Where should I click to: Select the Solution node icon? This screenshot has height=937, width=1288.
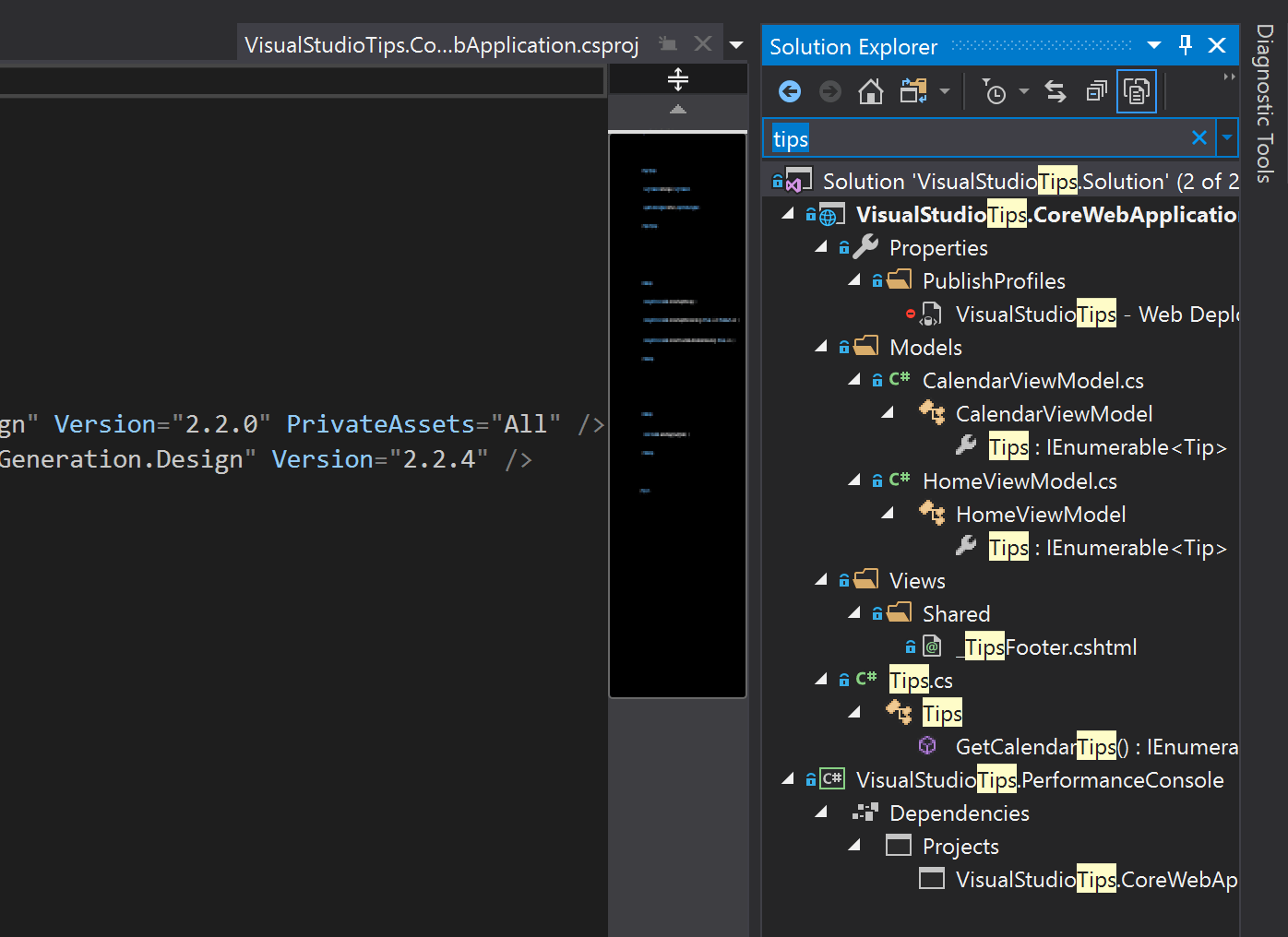tap(799, 180)
